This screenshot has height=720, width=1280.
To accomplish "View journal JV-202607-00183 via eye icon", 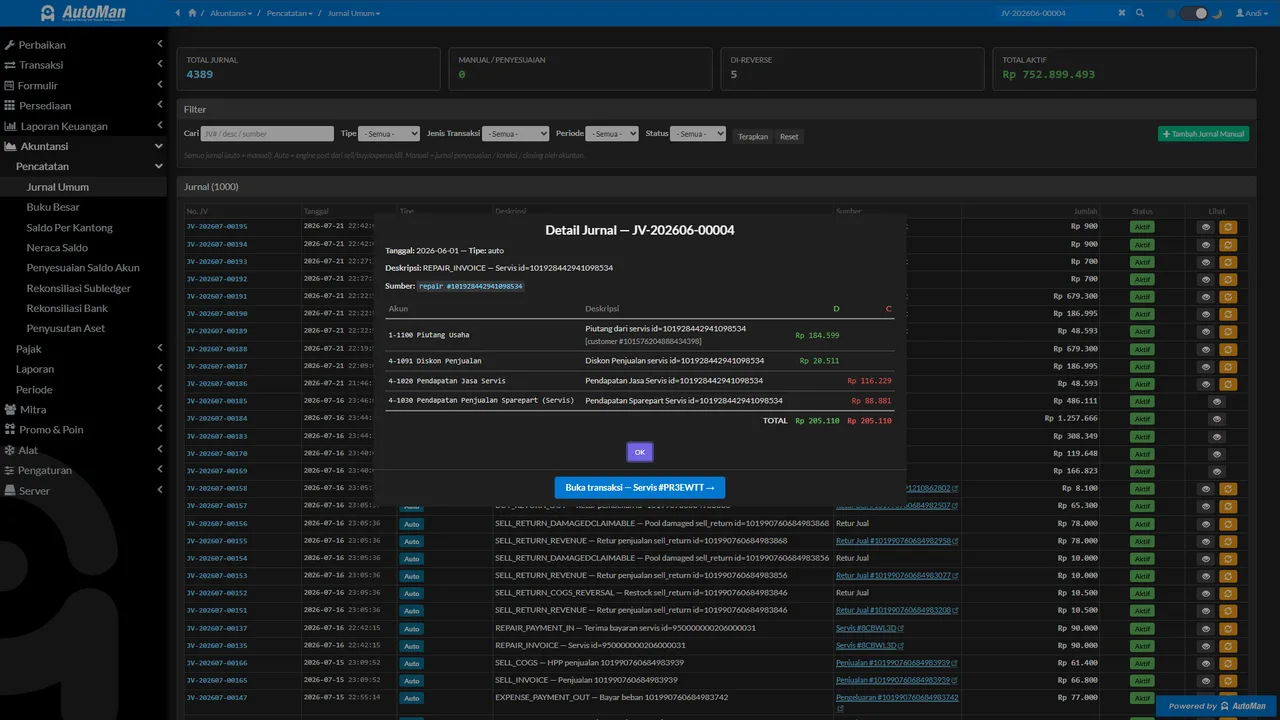I will click(x=1217, y=436).
